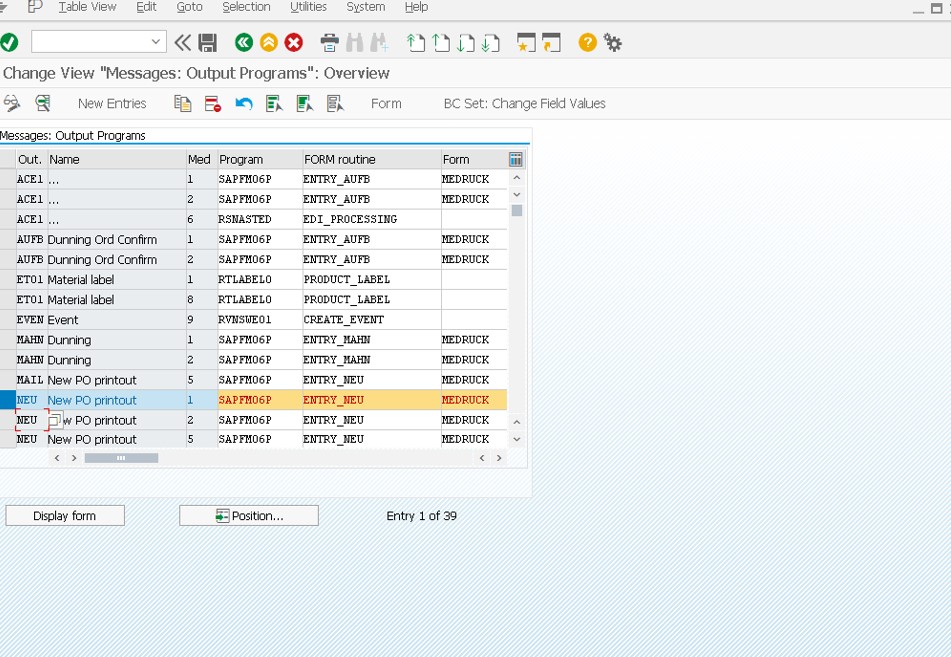This screenshot has height=657, width=951.
Task: Open the command field dropdown arrow
Action: 156,42
